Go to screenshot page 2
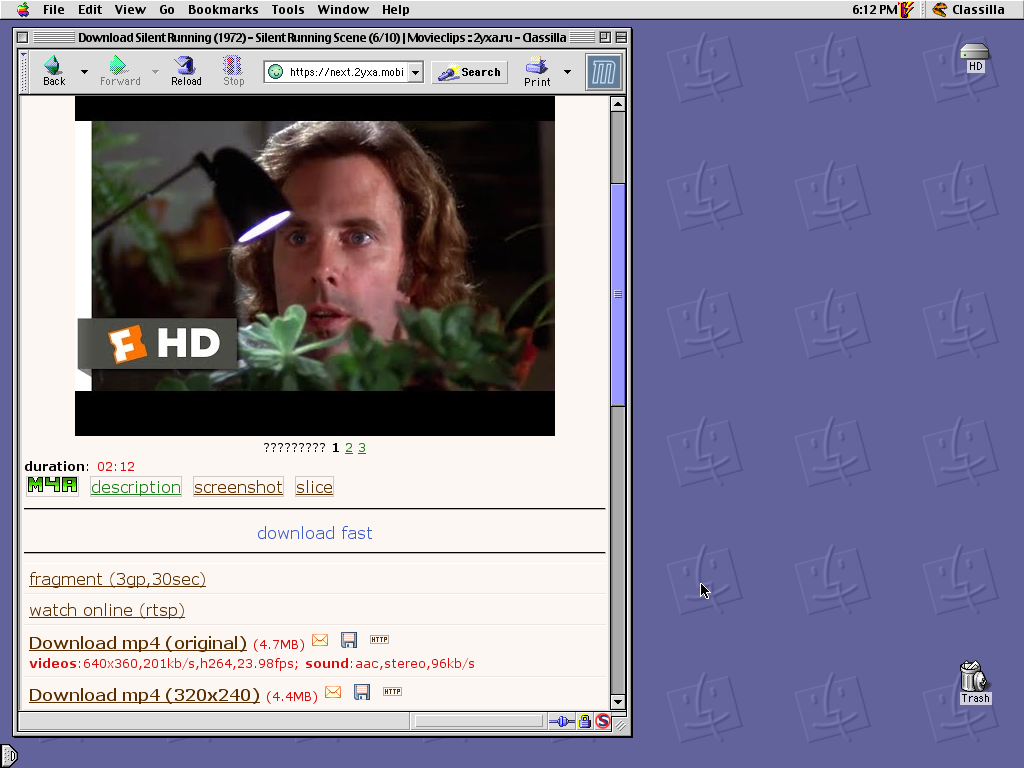Viewport: 1024px width, 768px height. (x=349, y=448)
